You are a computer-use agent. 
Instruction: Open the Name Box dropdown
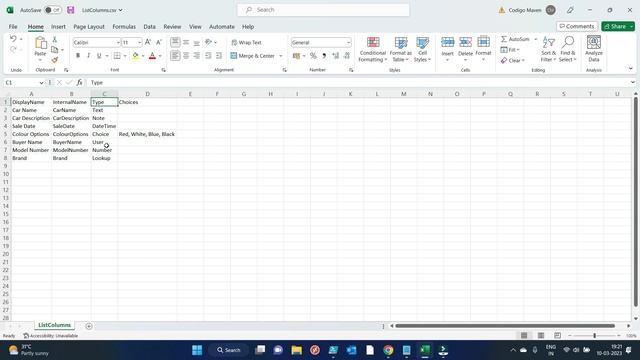(x=41, y=83)
